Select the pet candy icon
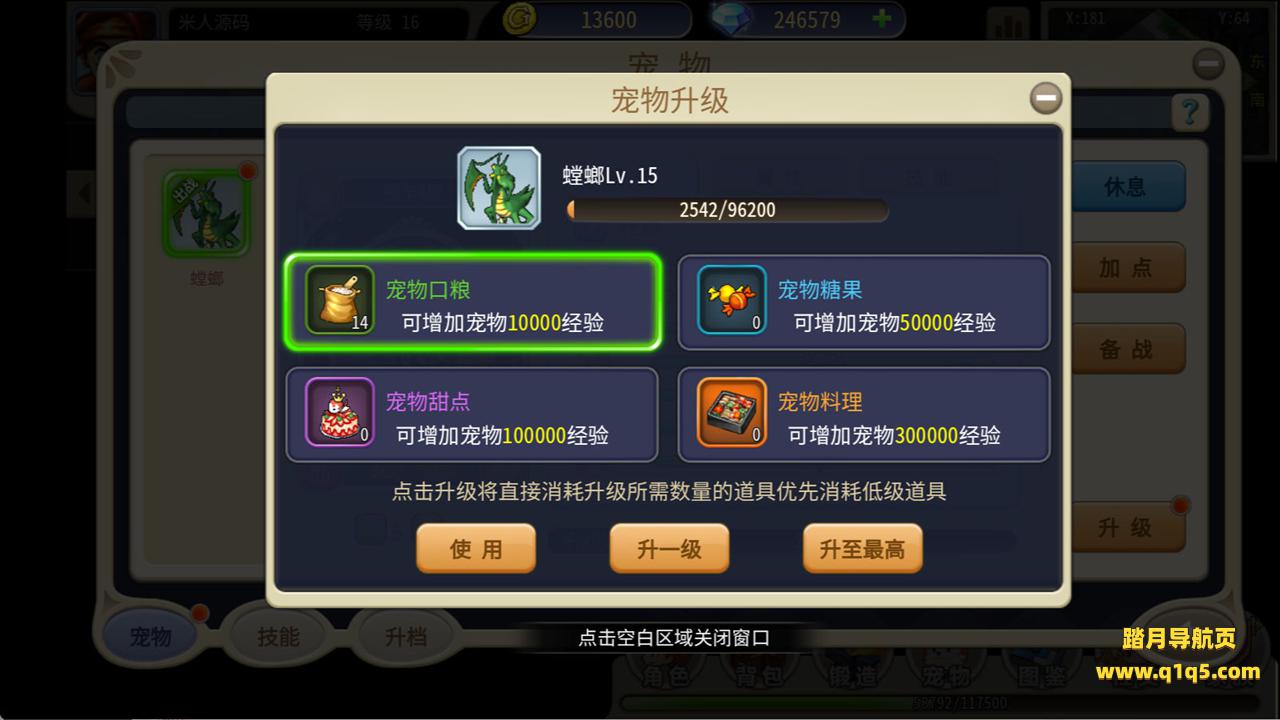The width and height of the screenshot is (1280, 720). point(732,300)
